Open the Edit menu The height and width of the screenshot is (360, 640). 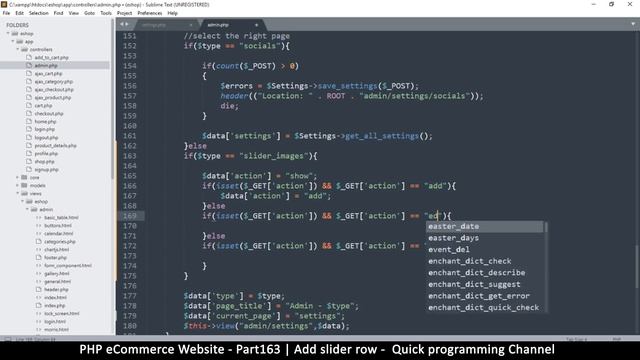tap(19, 13)
